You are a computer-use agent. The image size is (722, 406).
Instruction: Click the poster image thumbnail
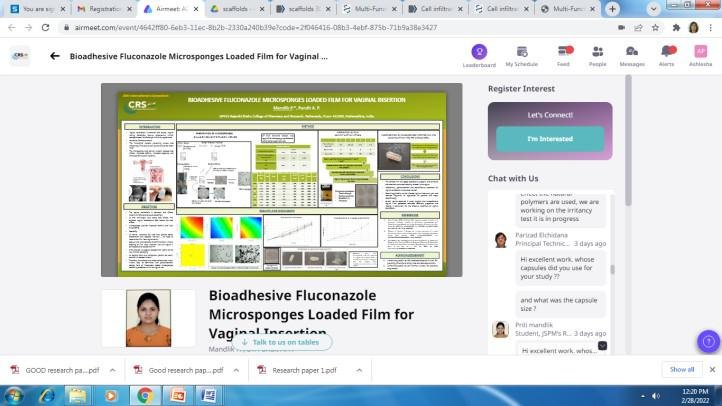coord(282,180)
